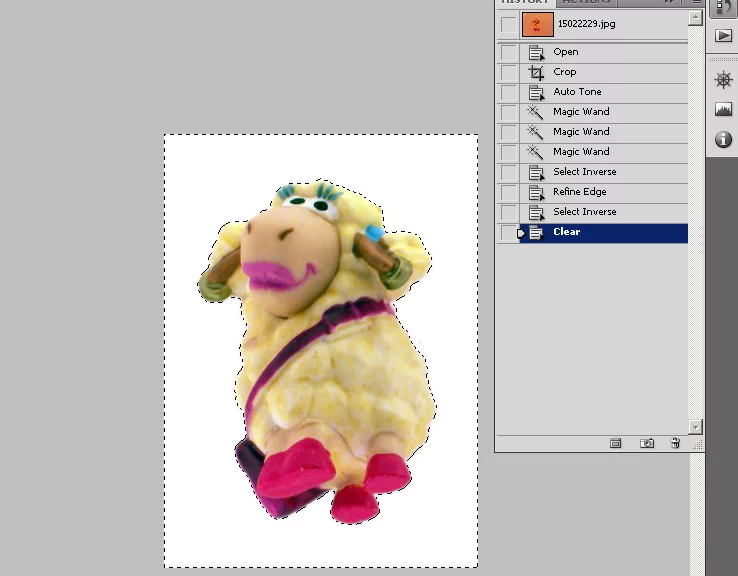
Task: Select the Select Inverse state below Refine Edge
Action: [x=604, y=212]
